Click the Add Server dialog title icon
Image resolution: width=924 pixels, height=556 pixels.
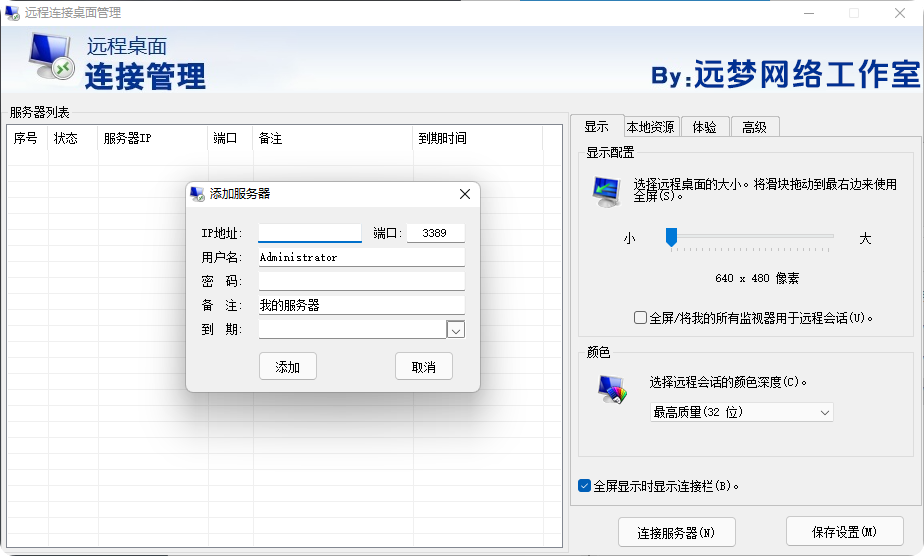coord(198,194)
